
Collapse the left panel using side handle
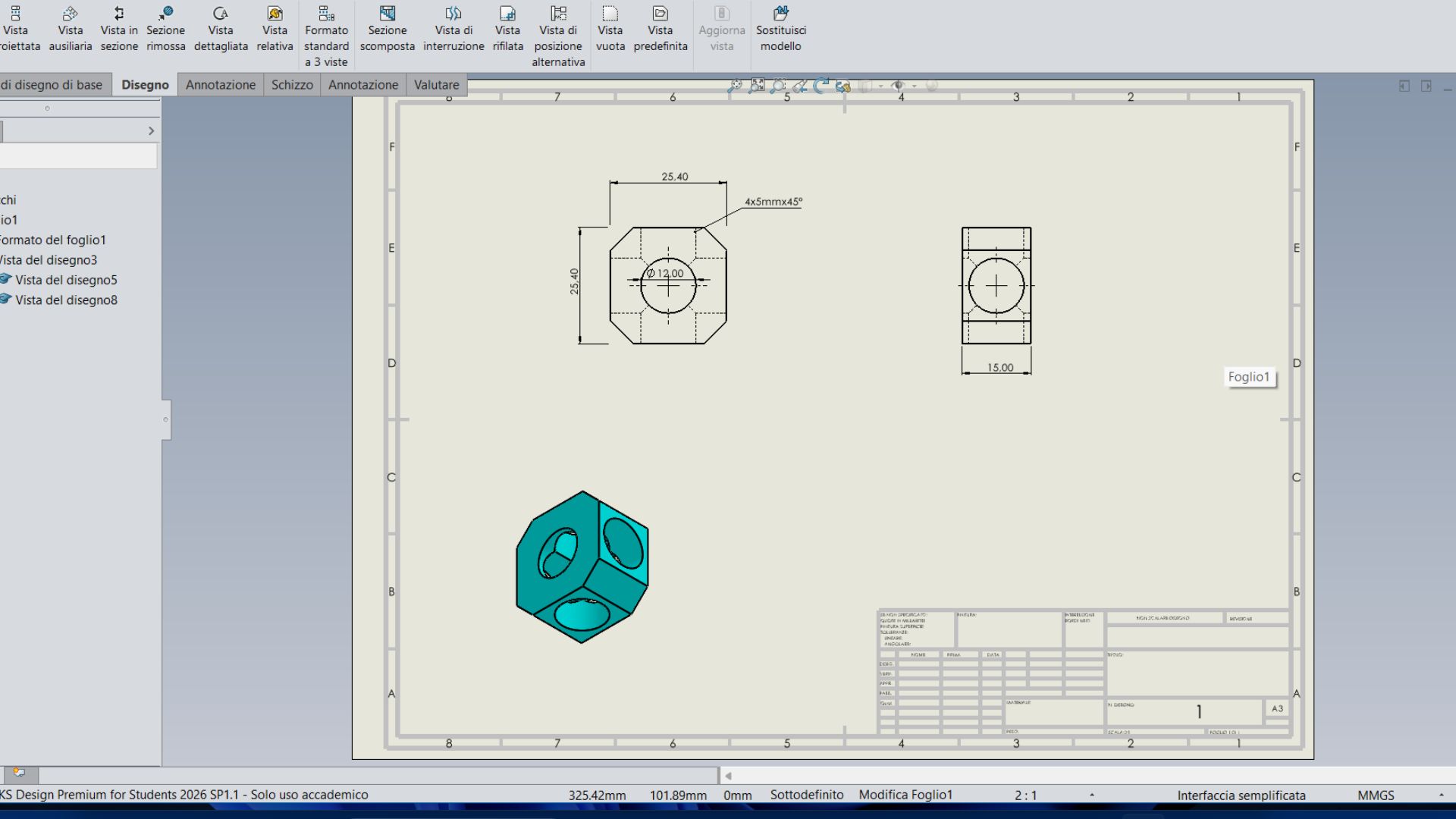point(166,419)
